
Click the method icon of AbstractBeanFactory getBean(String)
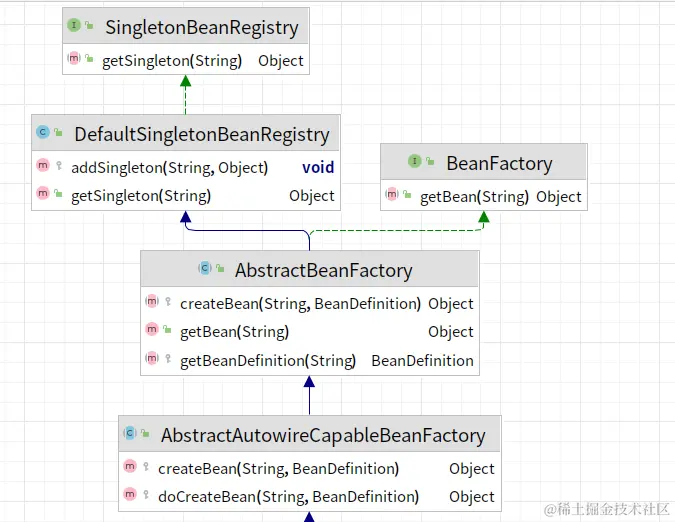pos(152,329)
